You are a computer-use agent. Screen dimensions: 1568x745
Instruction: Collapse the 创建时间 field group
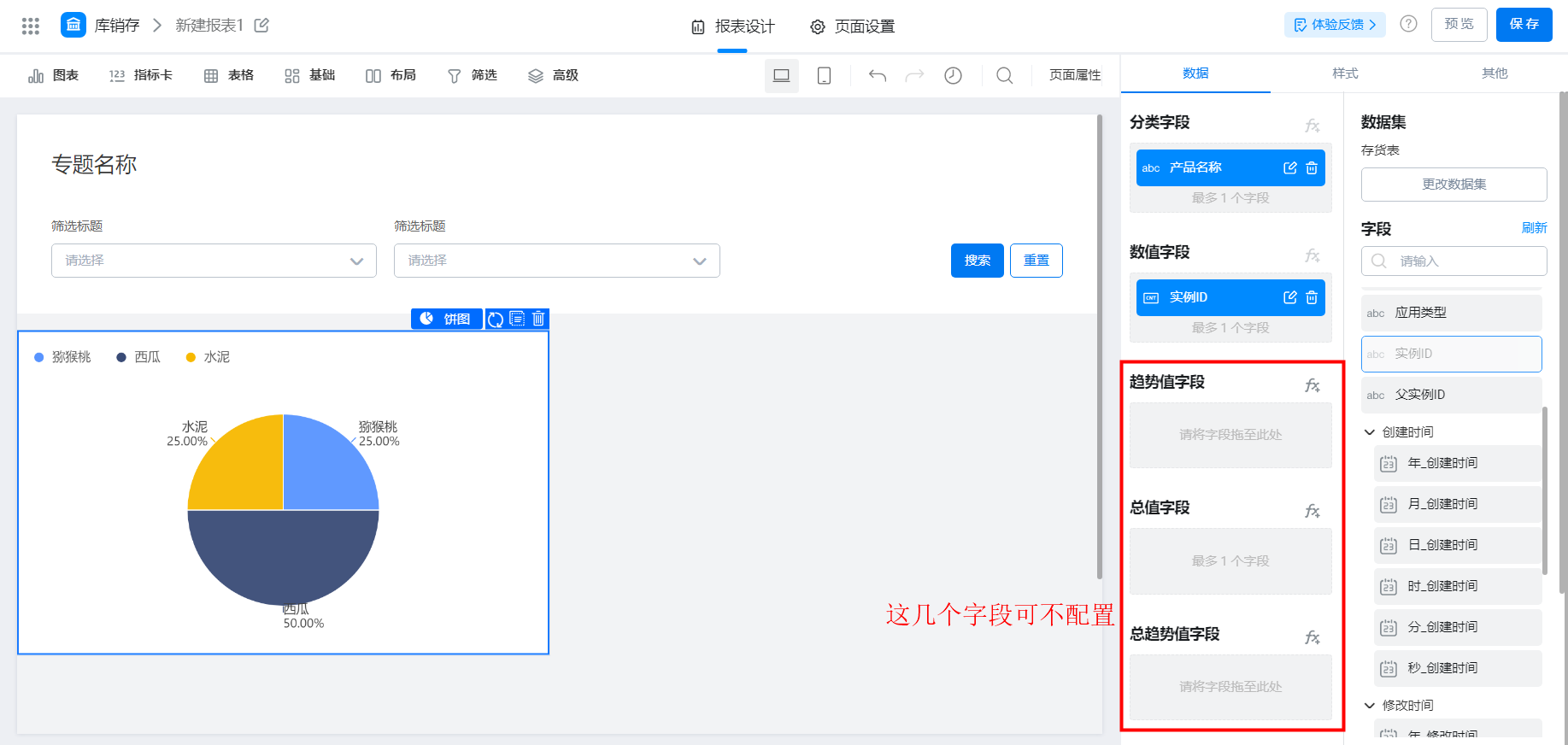click(x=1370, y=432)
